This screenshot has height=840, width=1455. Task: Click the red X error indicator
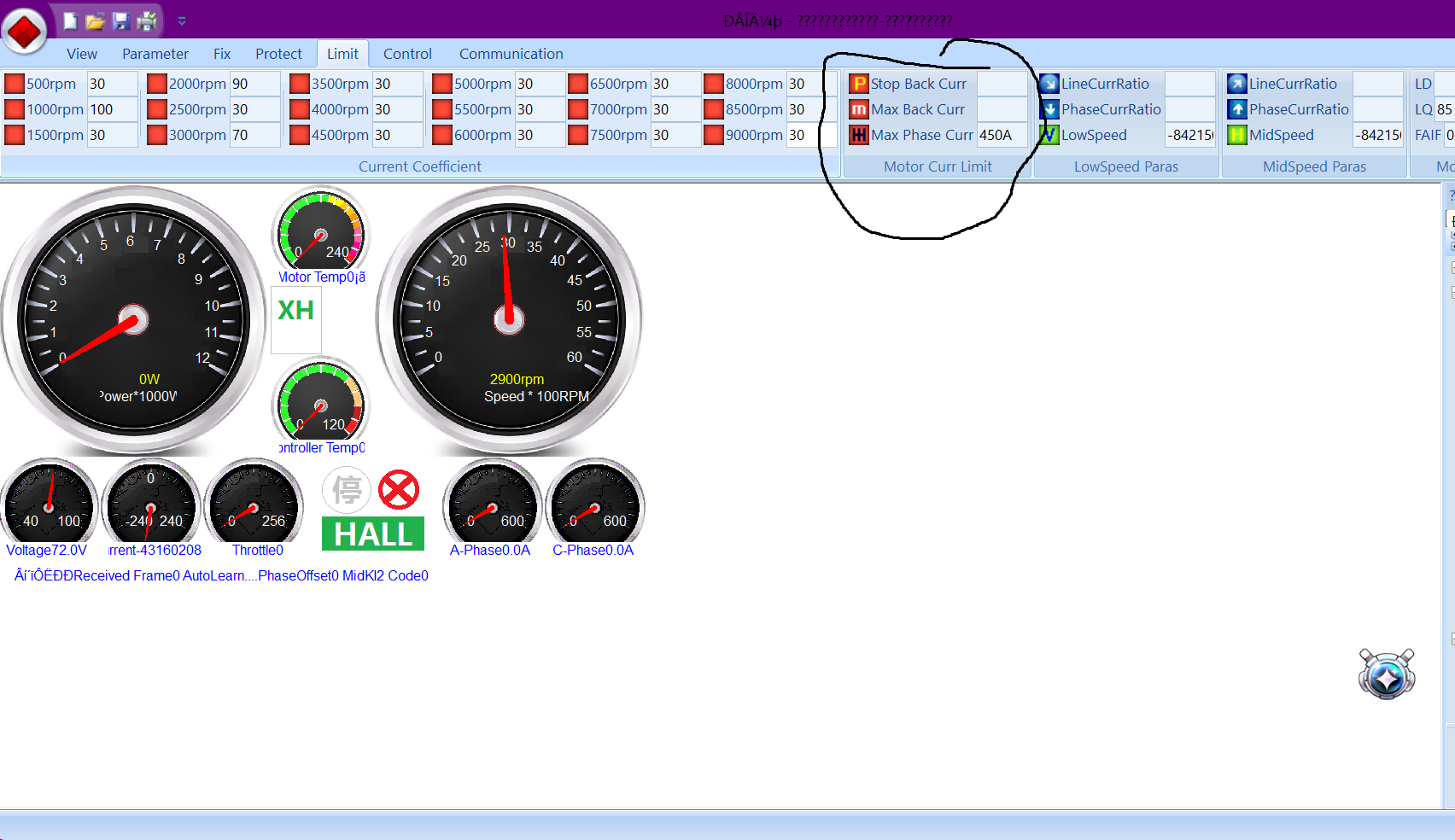point(399,490)
